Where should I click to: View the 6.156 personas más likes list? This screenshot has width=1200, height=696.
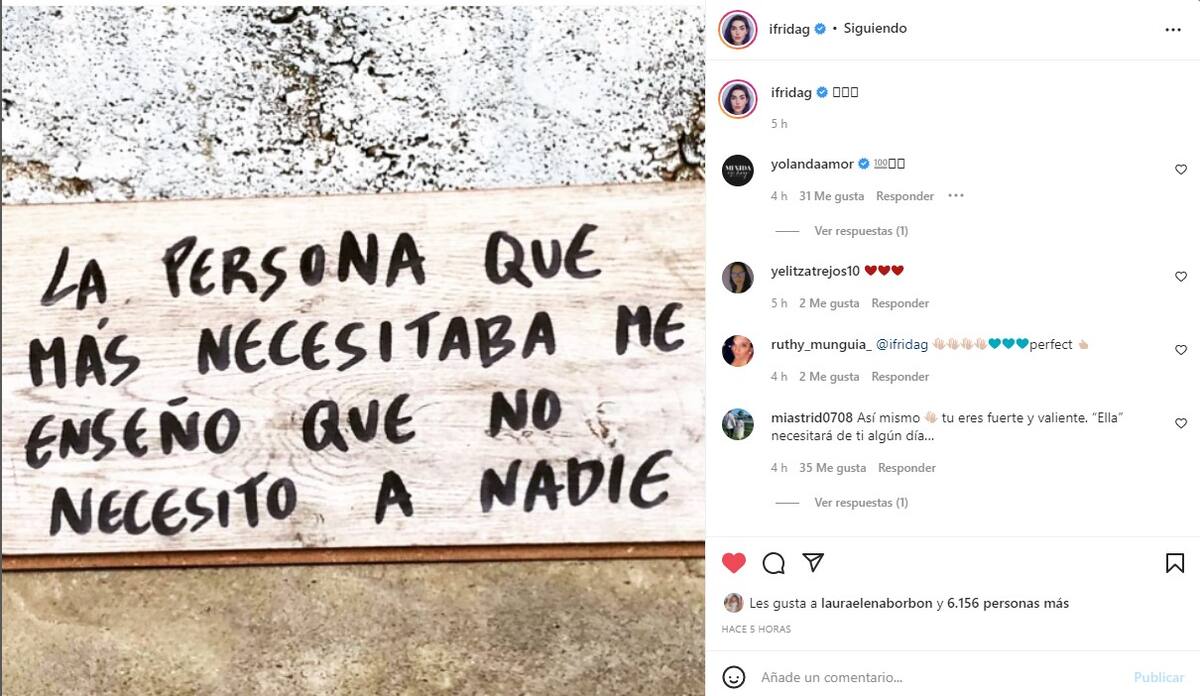tap(1008, 603)
